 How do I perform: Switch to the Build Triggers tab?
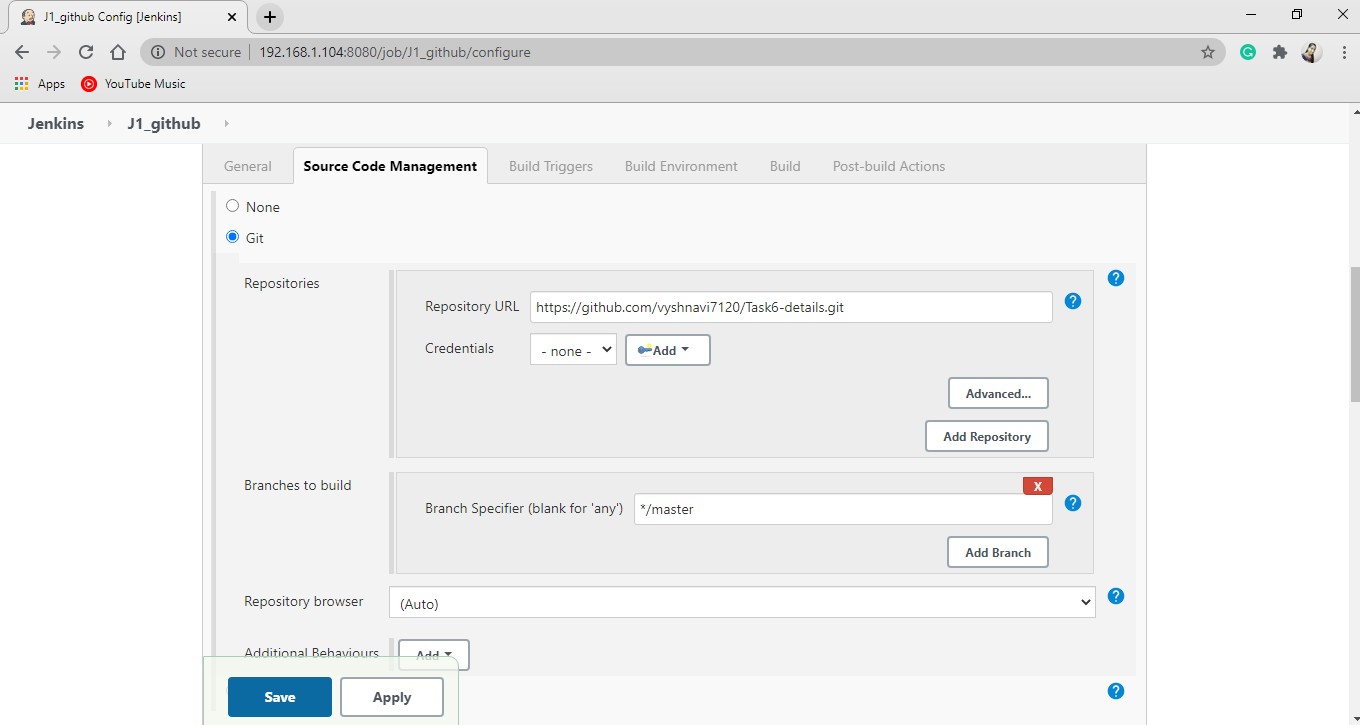pyautogui.click(x=550, y=166)
